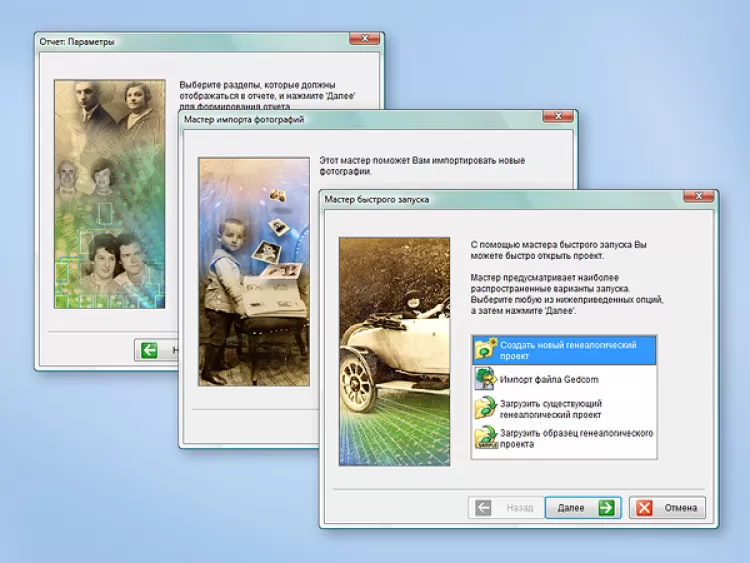This screenshot has height=563, width=750.
Task: Select 'Загрузить существующий генеалогический проект' entry
Action: tap(564, 409)
